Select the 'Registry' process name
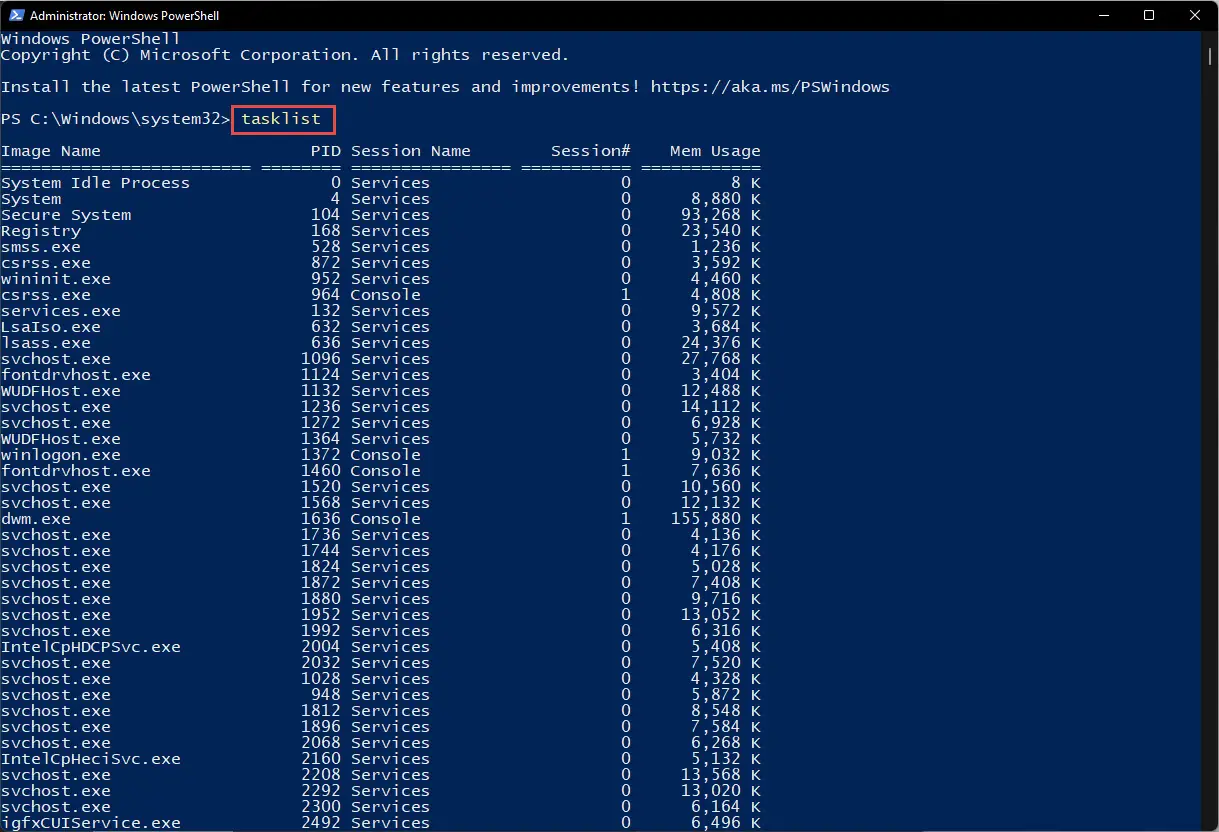The height and width of the screenshot is (832, 1219). [x=41, y=231]
